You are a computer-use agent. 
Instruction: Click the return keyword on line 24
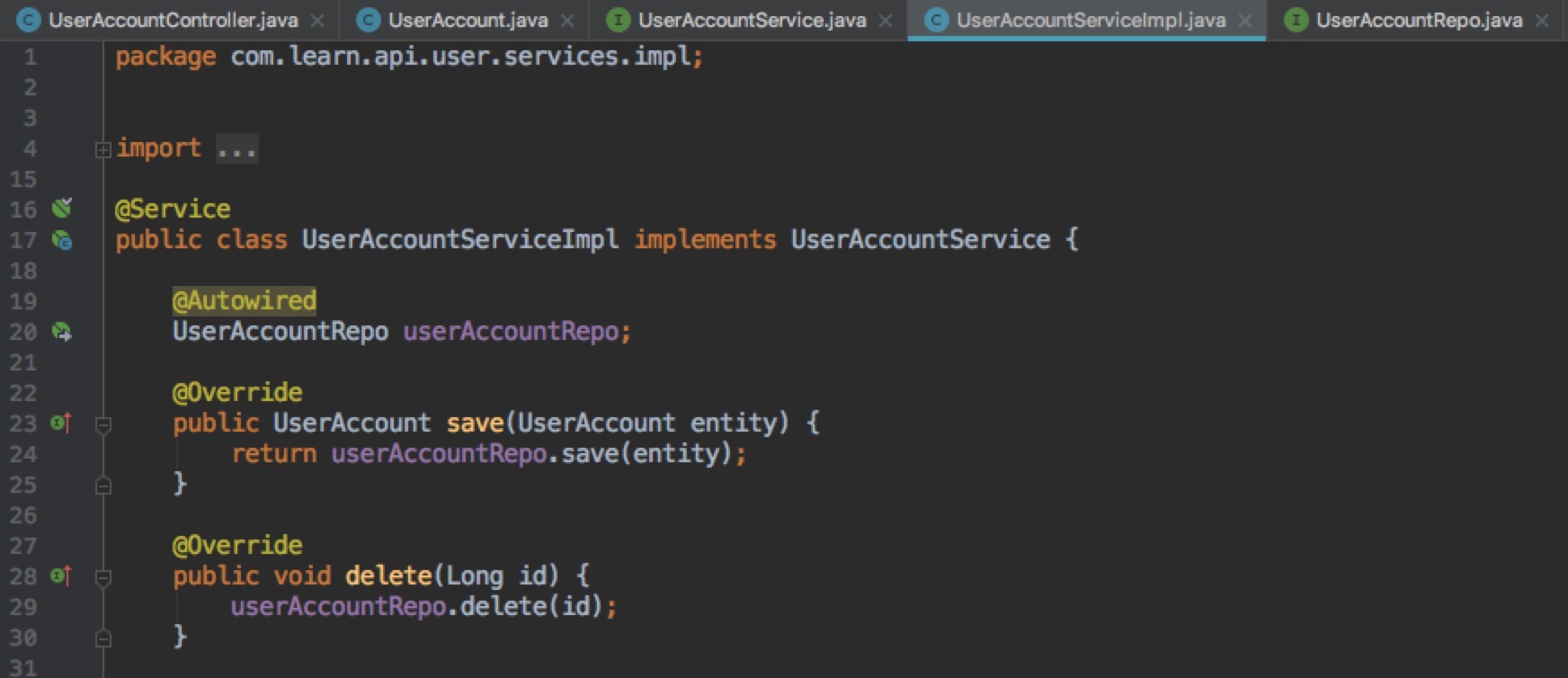coord(273,454)
